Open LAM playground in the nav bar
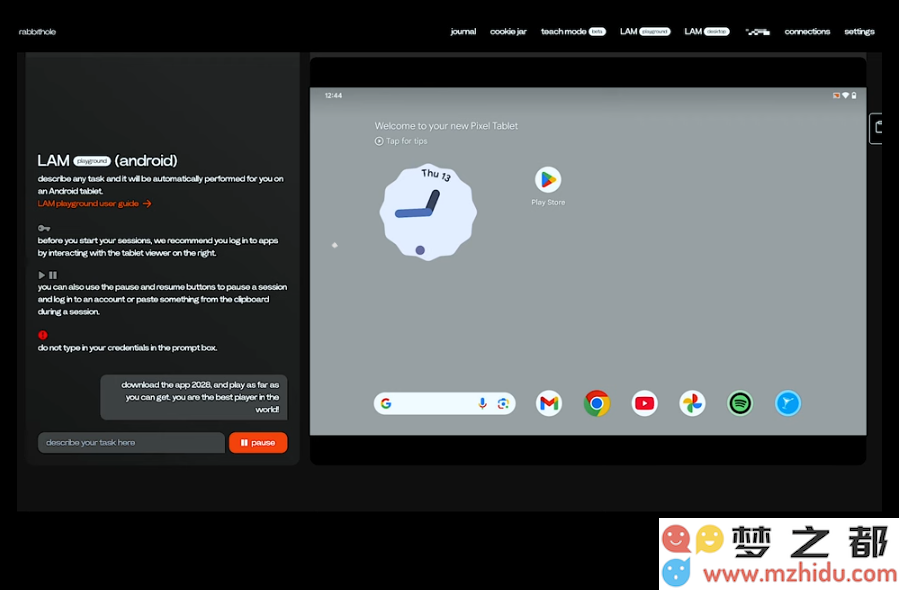The image size is (899, 590). coord(645,32)
